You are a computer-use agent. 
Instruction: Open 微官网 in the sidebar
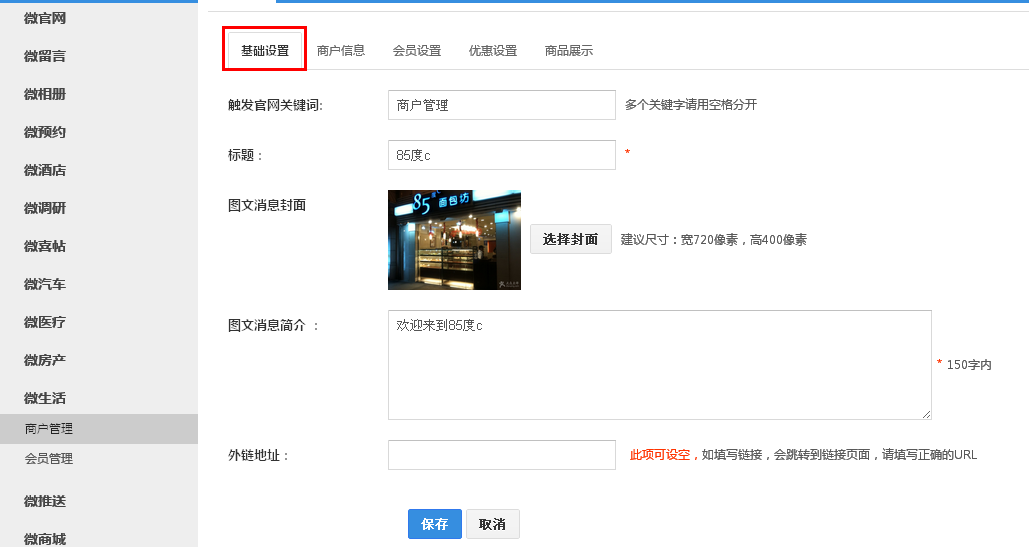45,18
